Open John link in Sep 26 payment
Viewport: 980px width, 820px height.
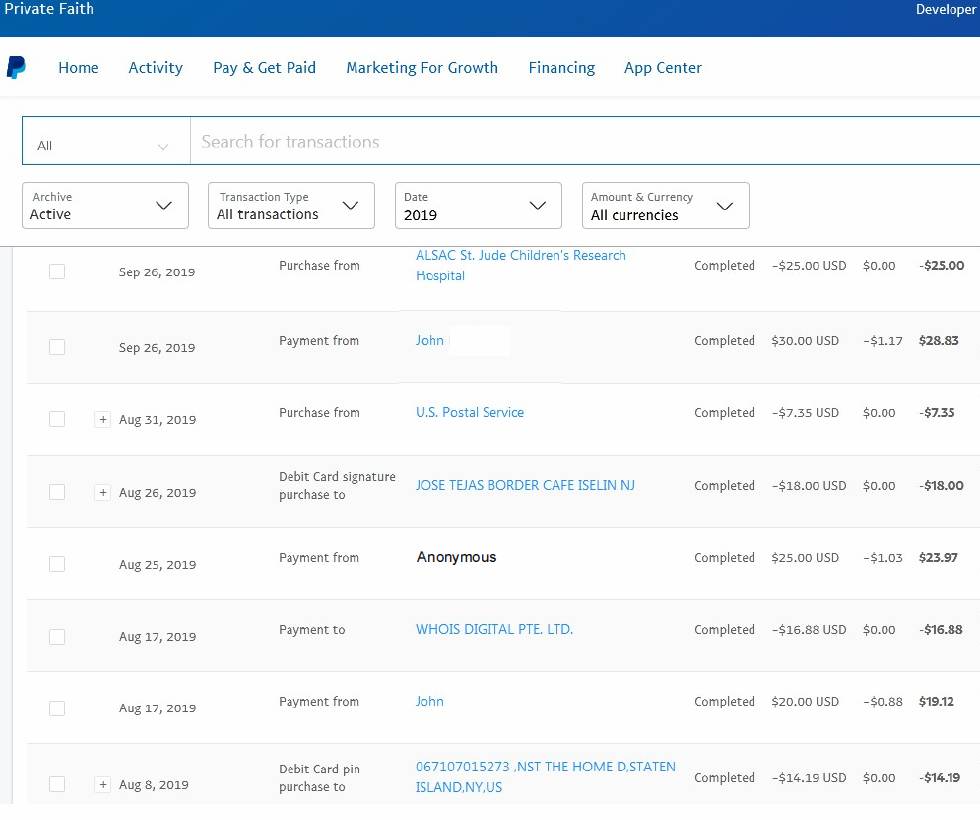click(x=430, y=341)
